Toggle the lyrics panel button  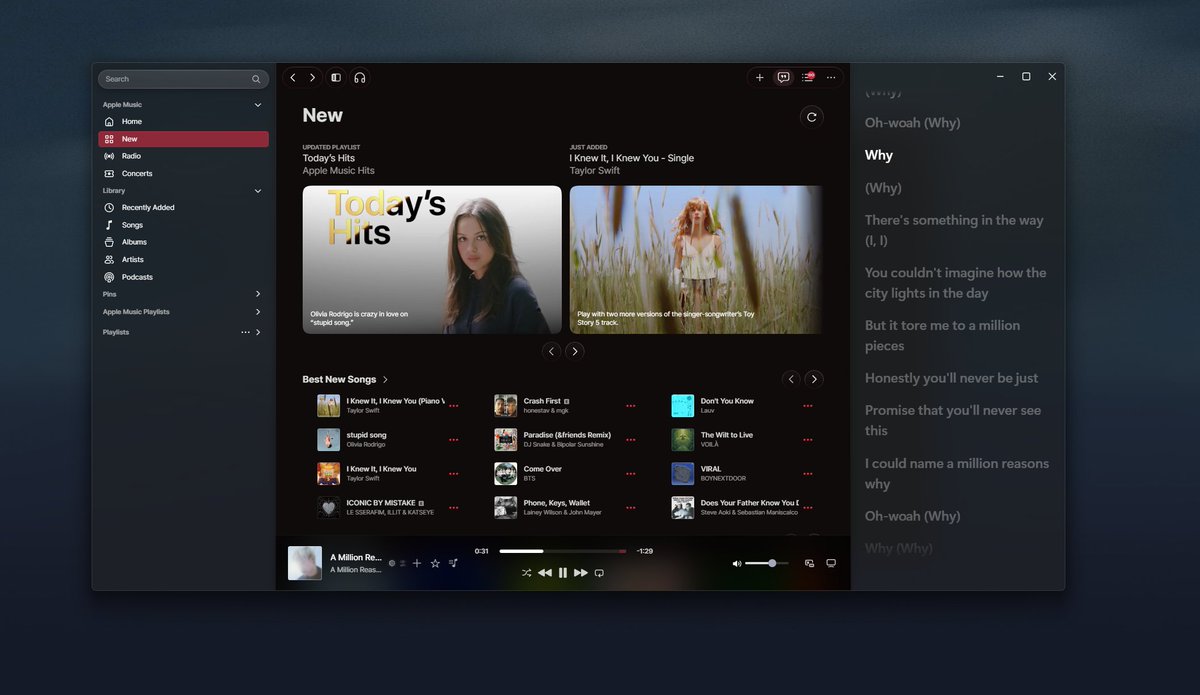pos(784,77)
